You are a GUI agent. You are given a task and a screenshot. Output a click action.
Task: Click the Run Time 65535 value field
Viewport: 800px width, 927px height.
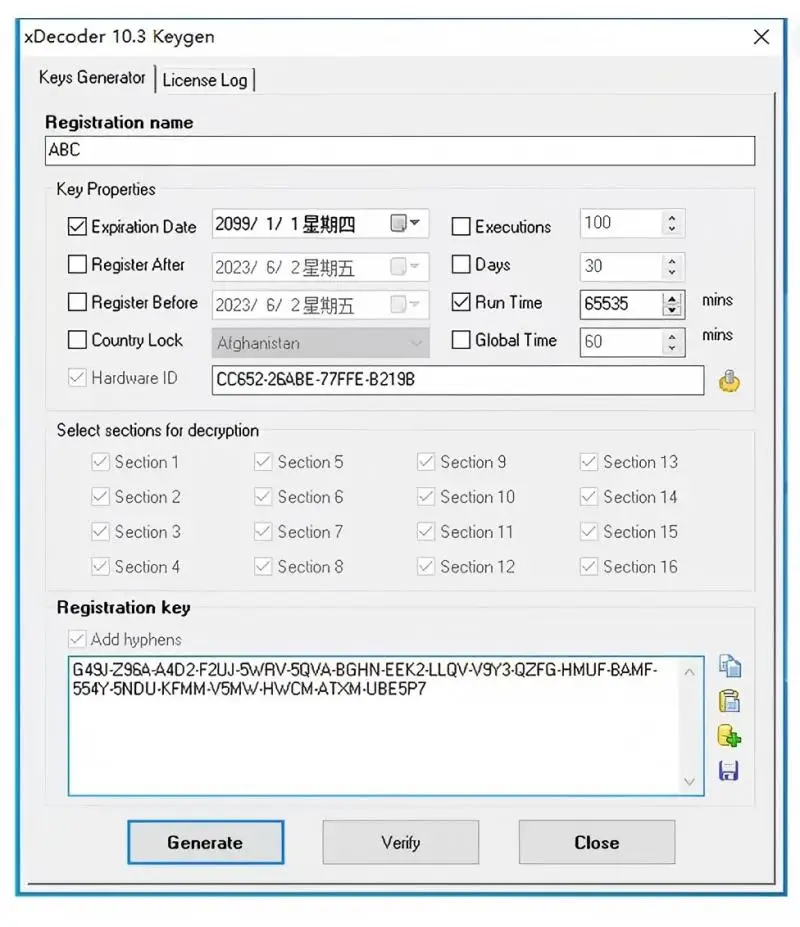point(621,304)
